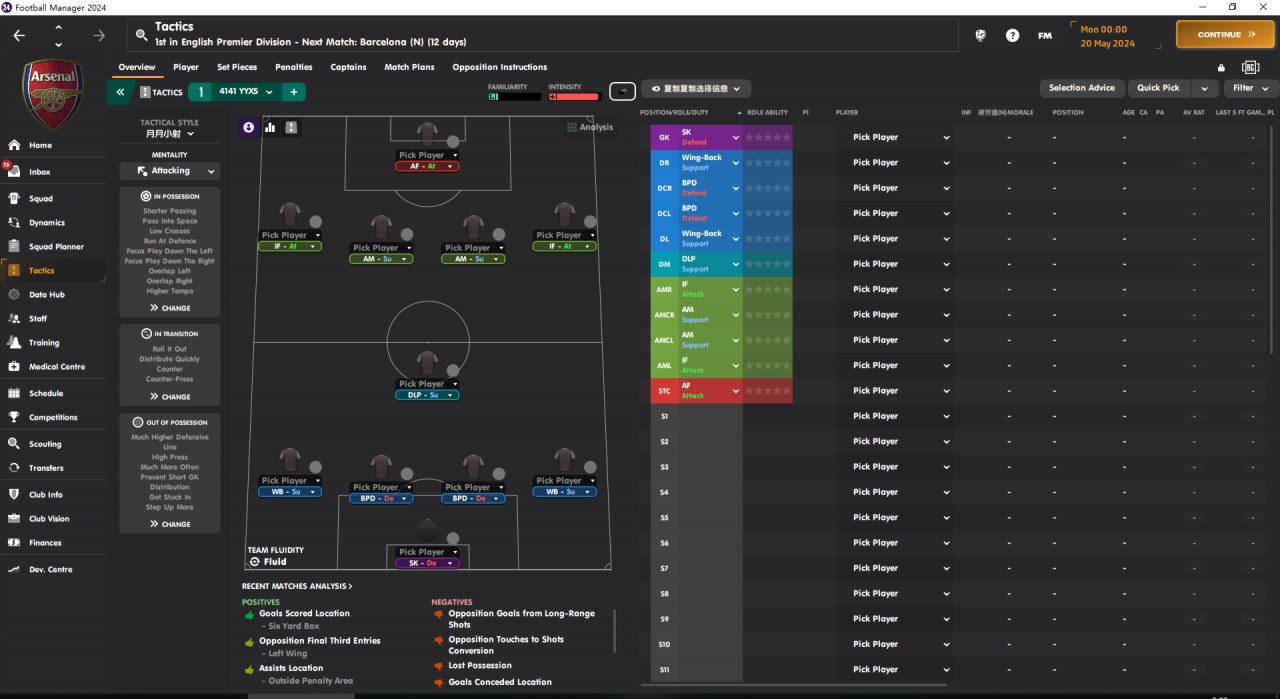The height and width of the screenshot is (699, 1280).
Task: Click the Quick Pick button
Action: click(1158, 88)
